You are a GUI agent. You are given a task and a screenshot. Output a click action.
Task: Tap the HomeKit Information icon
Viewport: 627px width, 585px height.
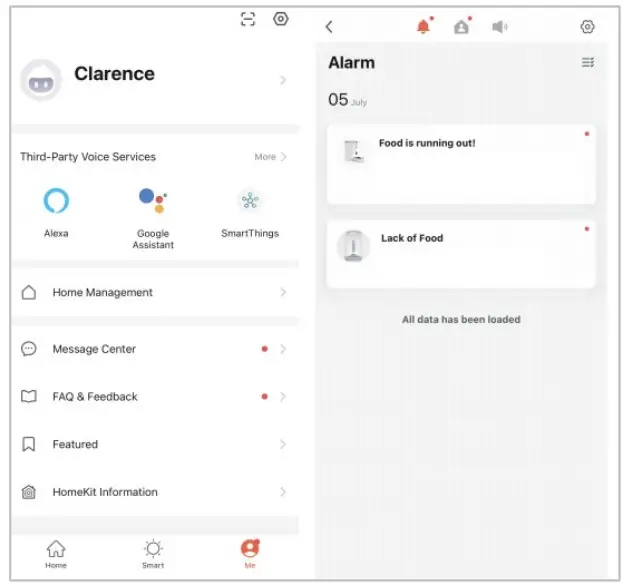(x=28, y=492)
